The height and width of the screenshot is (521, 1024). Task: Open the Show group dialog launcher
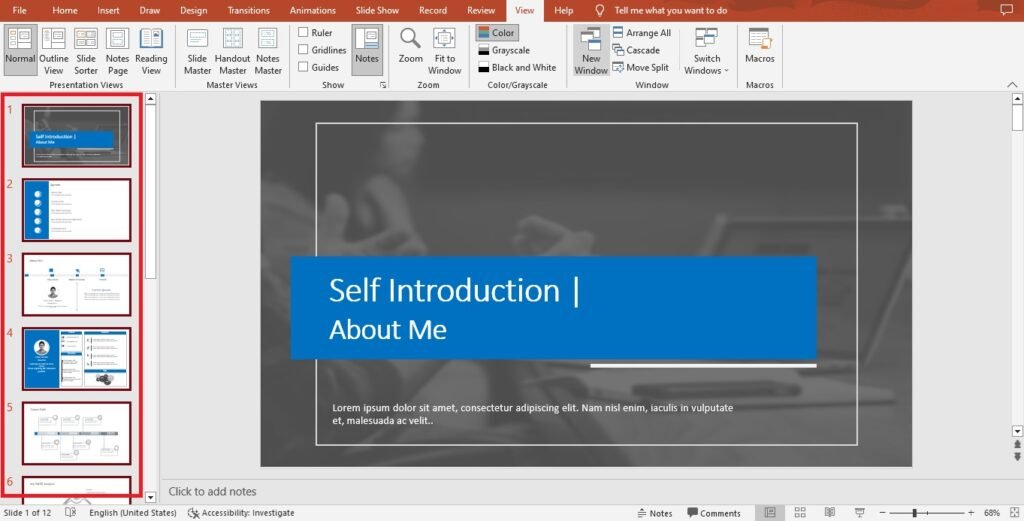383,85
